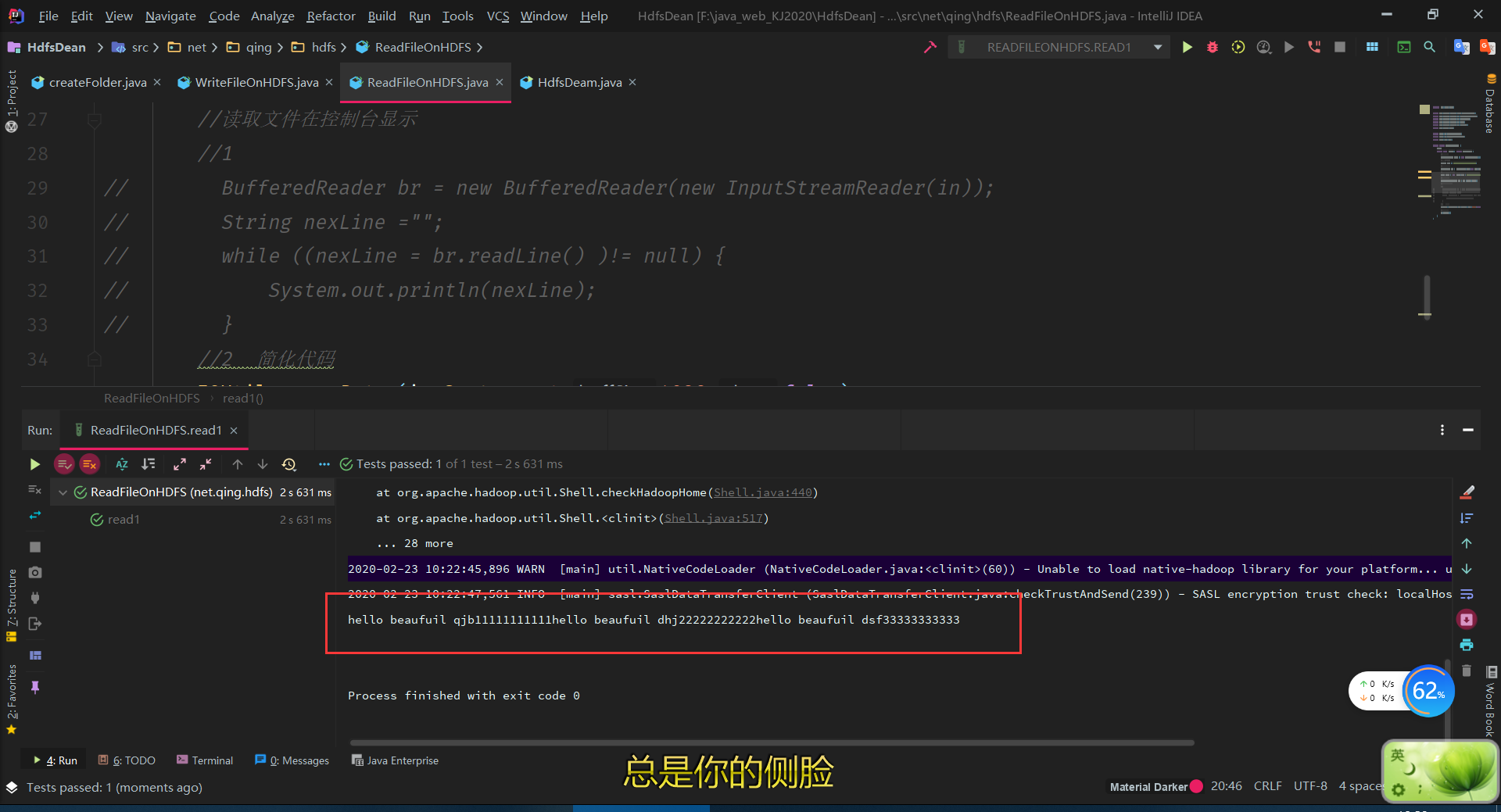1501x812 pixels.
Task: Open the Refactor menu
Action: (331, 16)
